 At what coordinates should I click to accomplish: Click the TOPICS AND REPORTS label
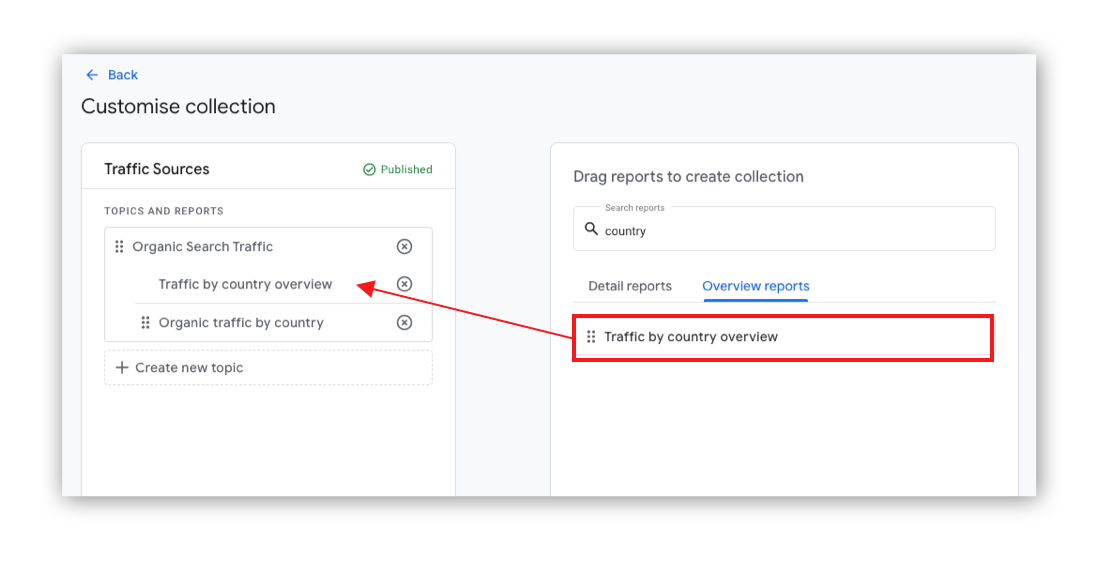point(164,211)
